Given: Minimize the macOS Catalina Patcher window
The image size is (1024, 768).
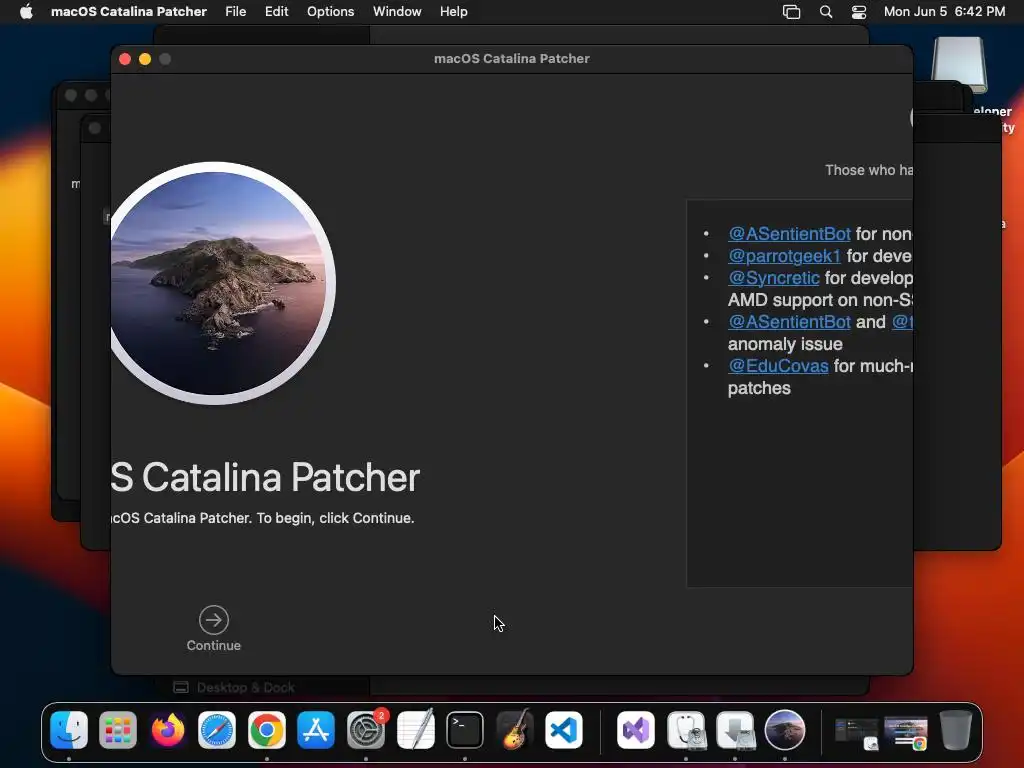Looking at the screenshot, I should click(145, 59).
